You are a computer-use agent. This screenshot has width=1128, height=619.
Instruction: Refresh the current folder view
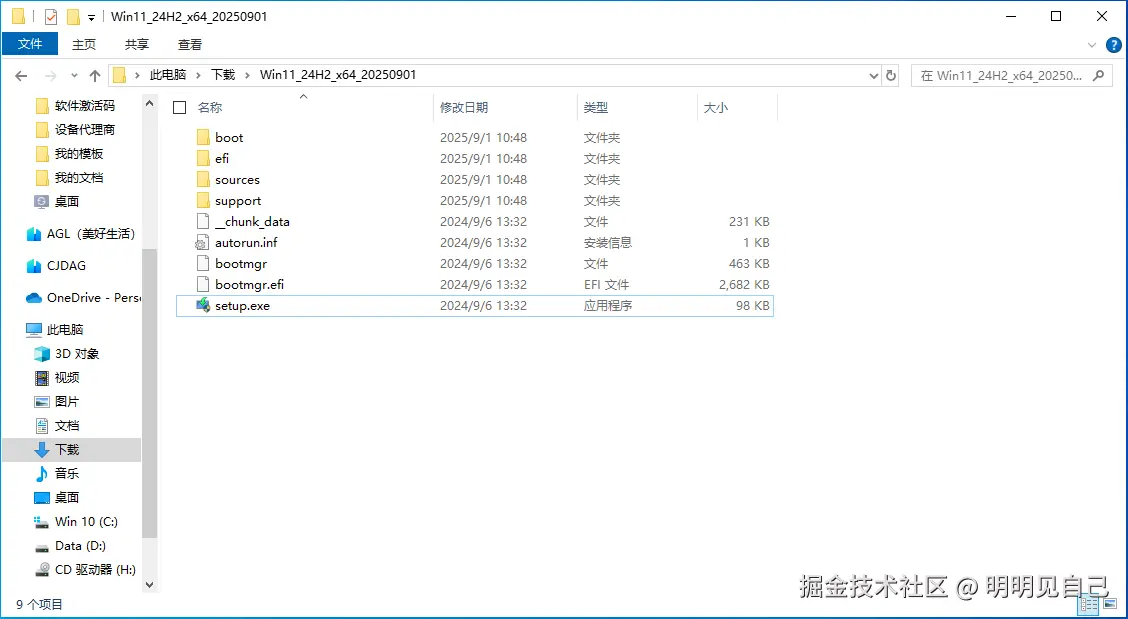tap(891, 75)
